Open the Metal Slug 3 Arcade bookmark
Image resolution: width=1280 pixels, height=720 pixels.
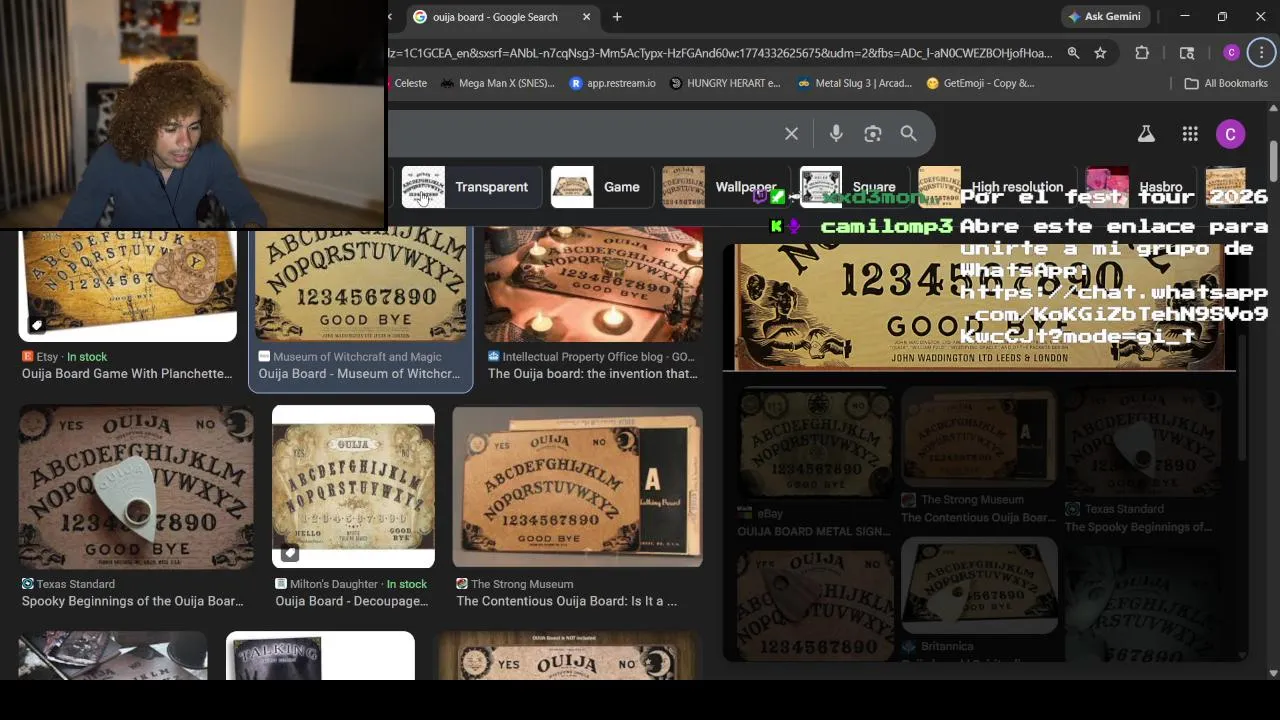[854, 83]
